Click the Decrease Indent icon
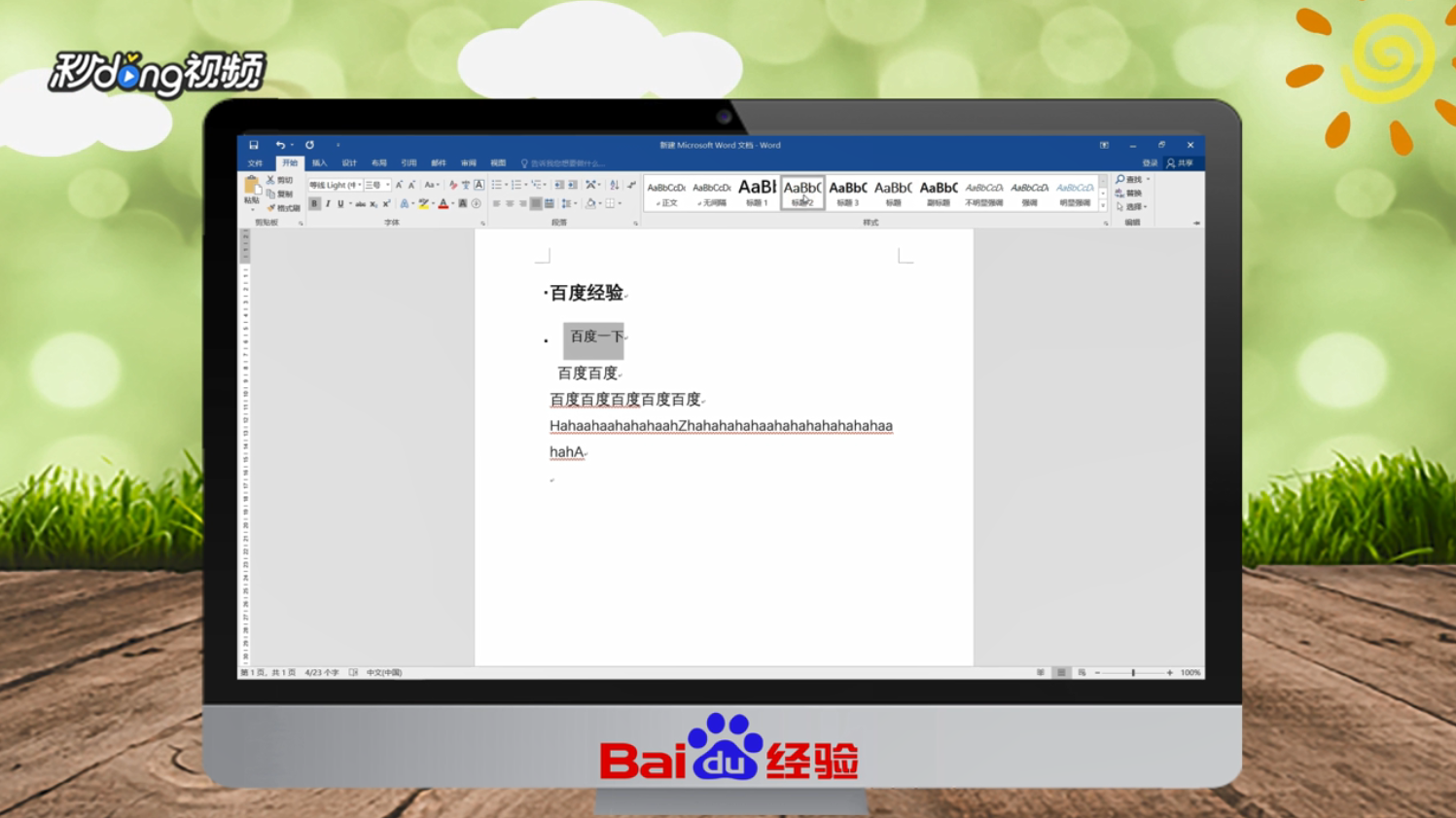 coord(559,185)
